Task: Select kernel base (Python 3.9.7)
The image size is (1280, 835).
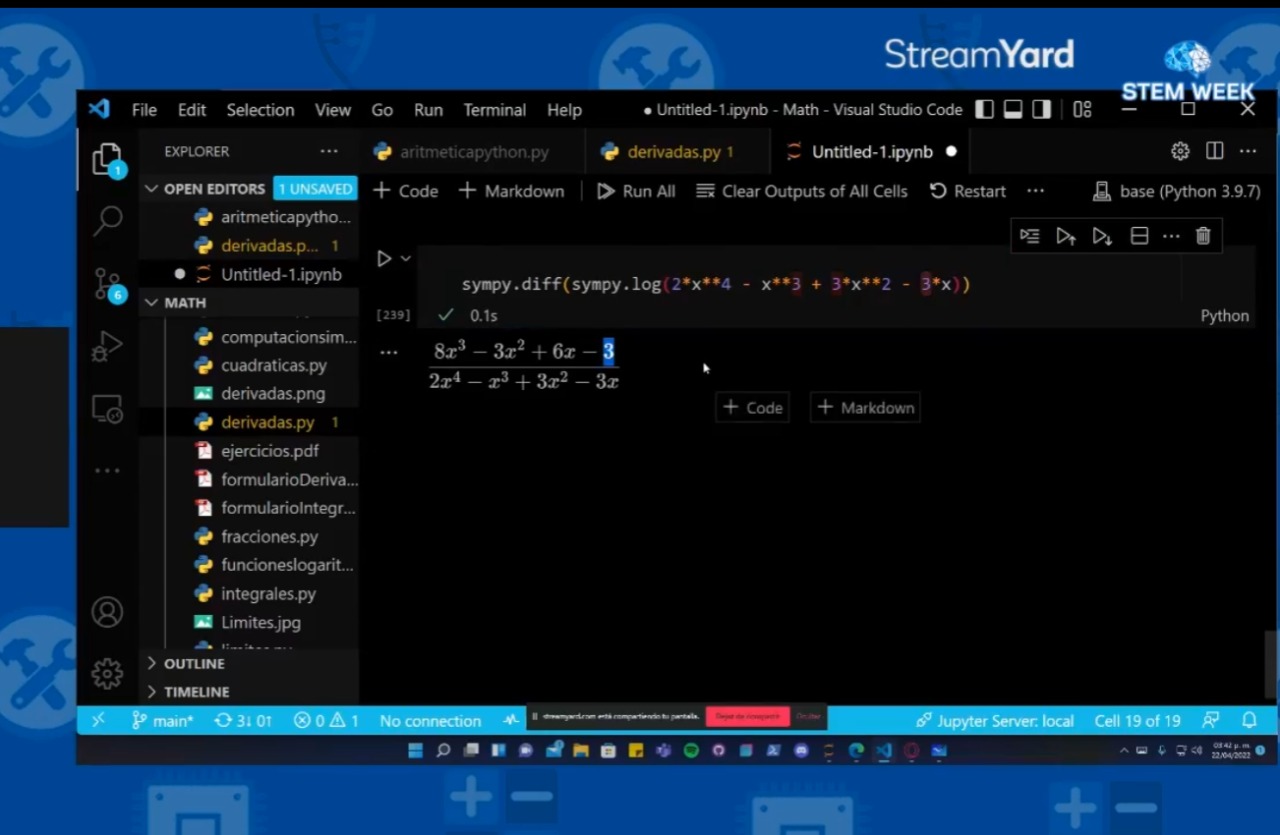Action: (1177, 191)
